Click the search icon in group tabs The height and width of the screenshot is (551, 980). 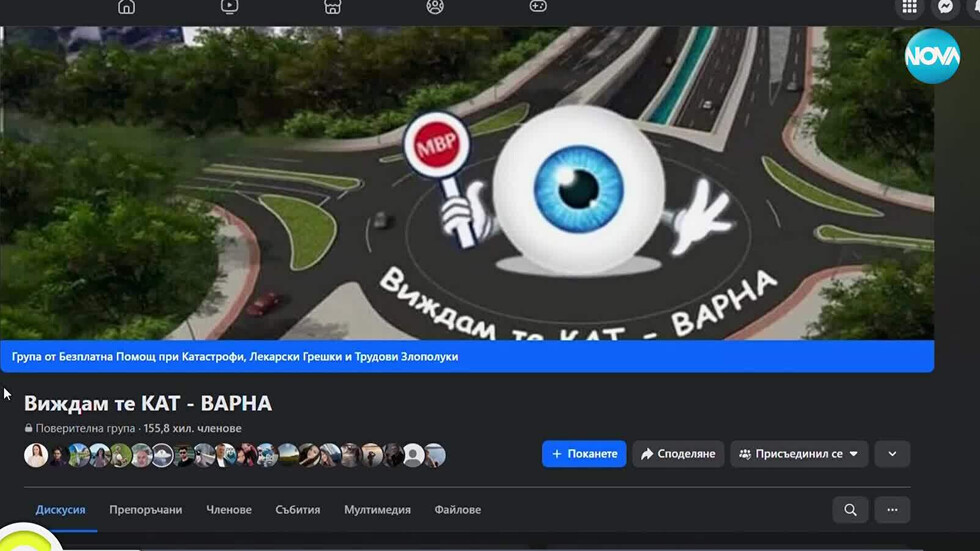point(850,510)
